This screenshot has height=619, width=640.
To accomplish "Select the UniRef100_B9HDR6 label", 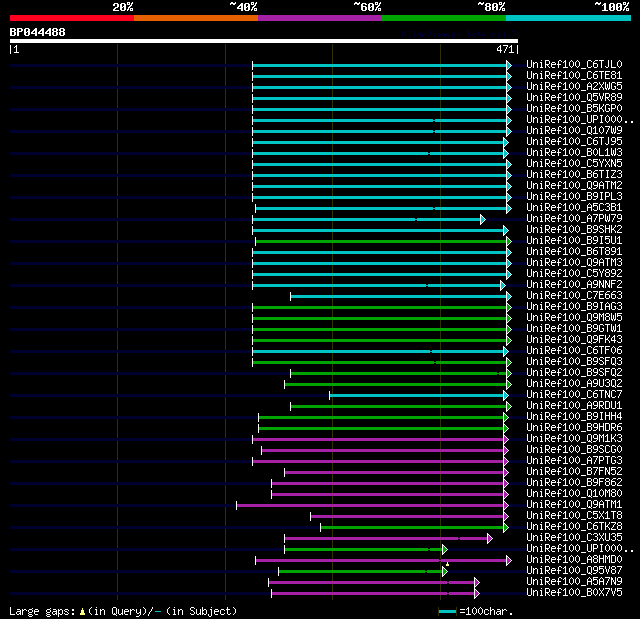I will 574,428.
